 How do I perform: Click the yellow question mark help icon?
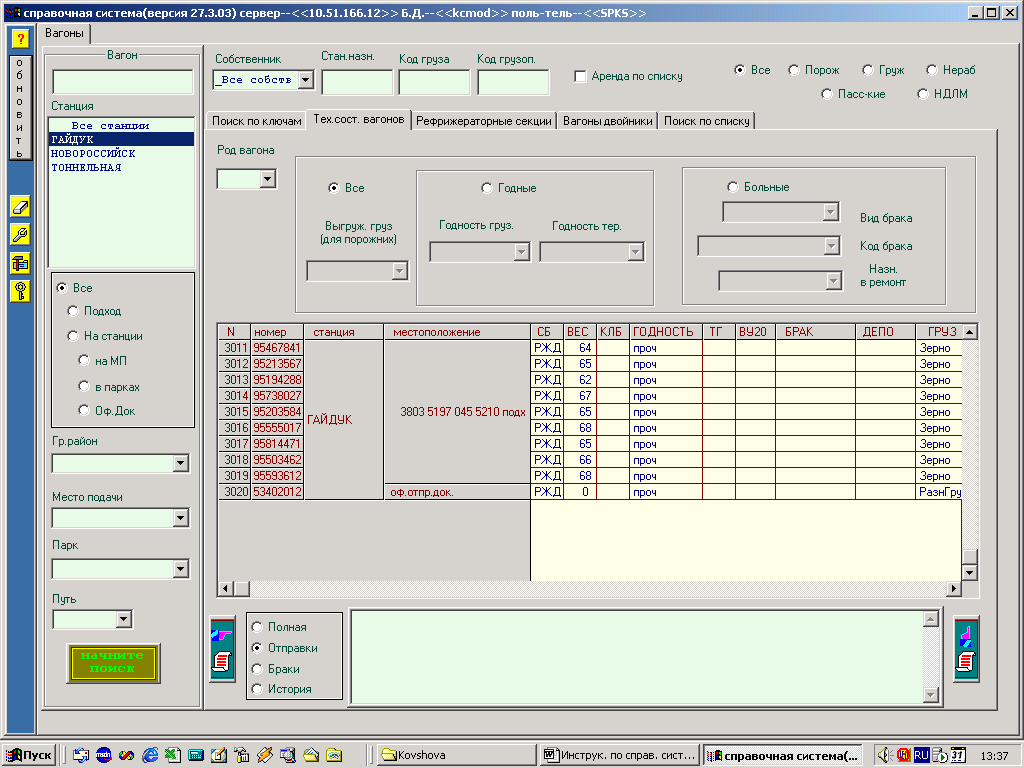click(19, 38)
